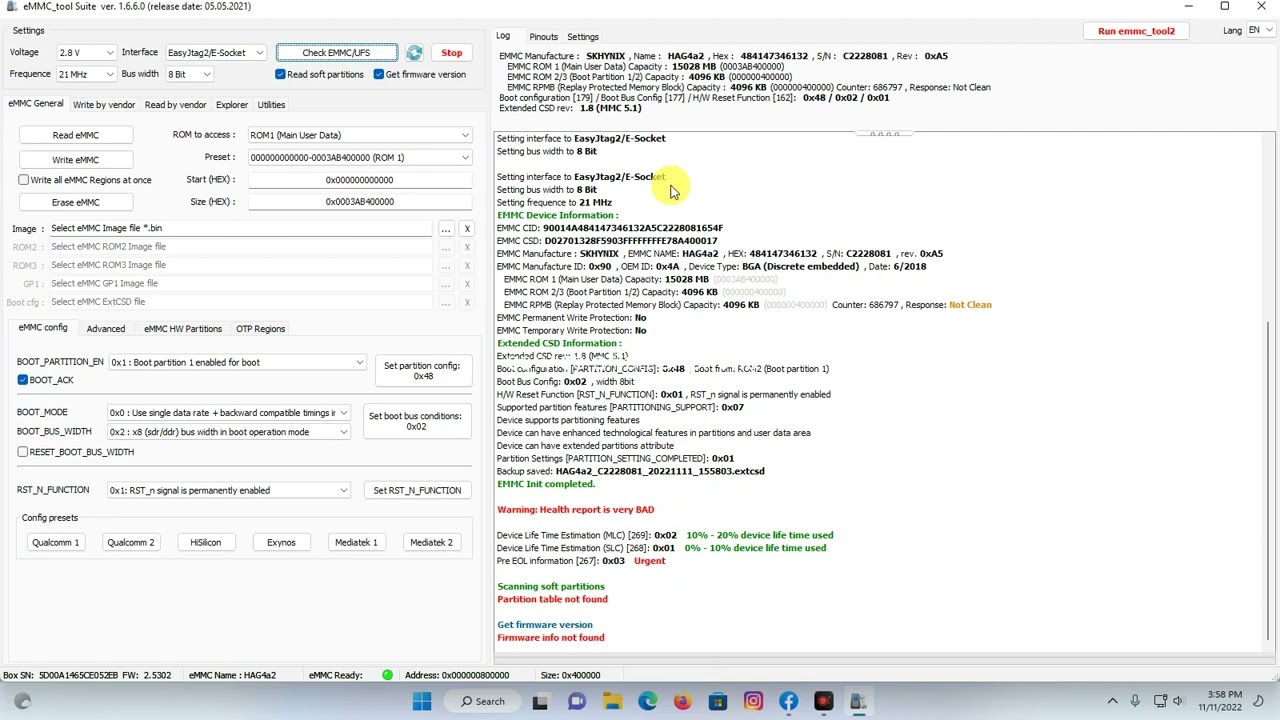Switch to the Advanced config tab

pos(106,329)
